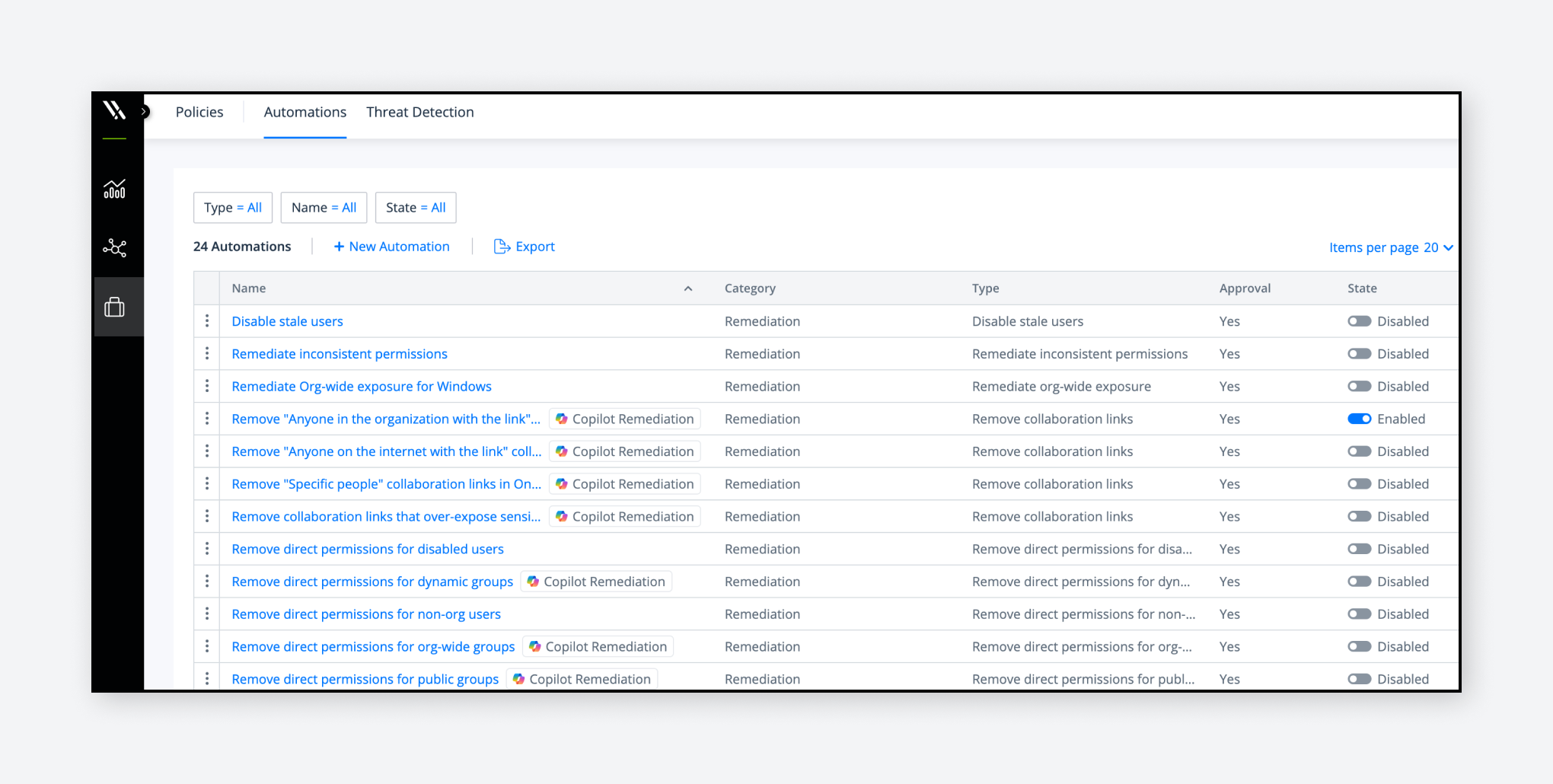
Task: Open the kebab menu for Remediate inconsistent permissions
Action: pos(206,353)
